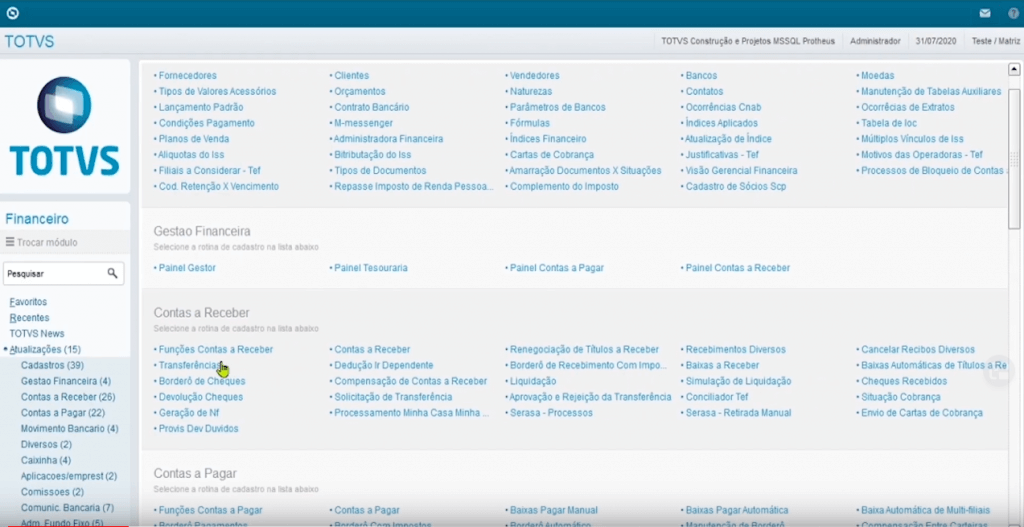Viewport: 1024px width, 527px height.
Task: Click the mail envelope icon in header
Action: point(985,14)
